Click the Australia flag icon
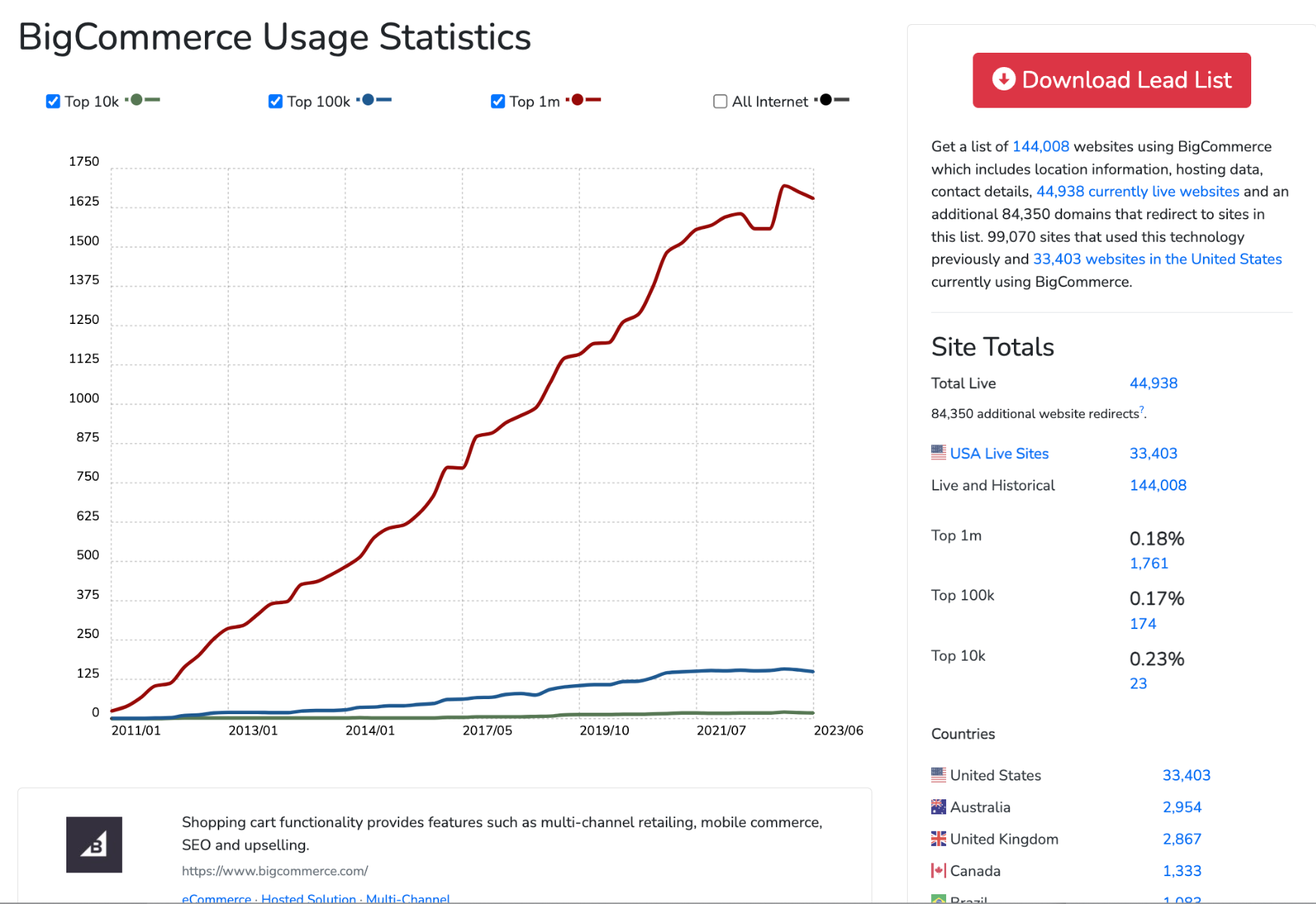 [939, 807]
